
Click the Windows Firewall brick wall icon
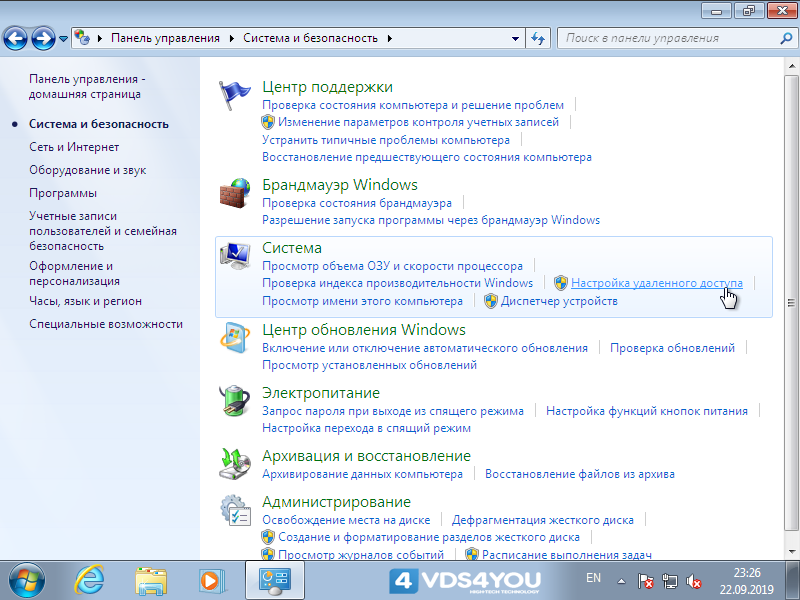pyautogui.click(x=235, y=193)
